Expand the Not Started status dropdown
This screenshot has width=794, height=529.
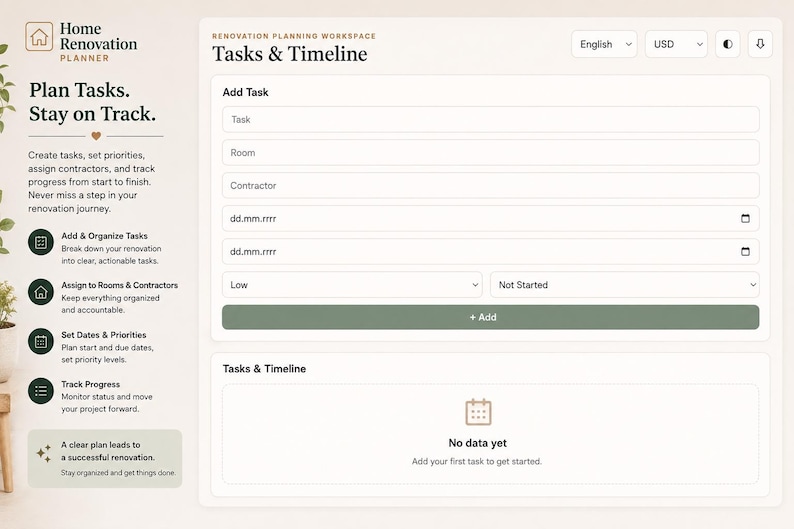click(x=624, y=284)
